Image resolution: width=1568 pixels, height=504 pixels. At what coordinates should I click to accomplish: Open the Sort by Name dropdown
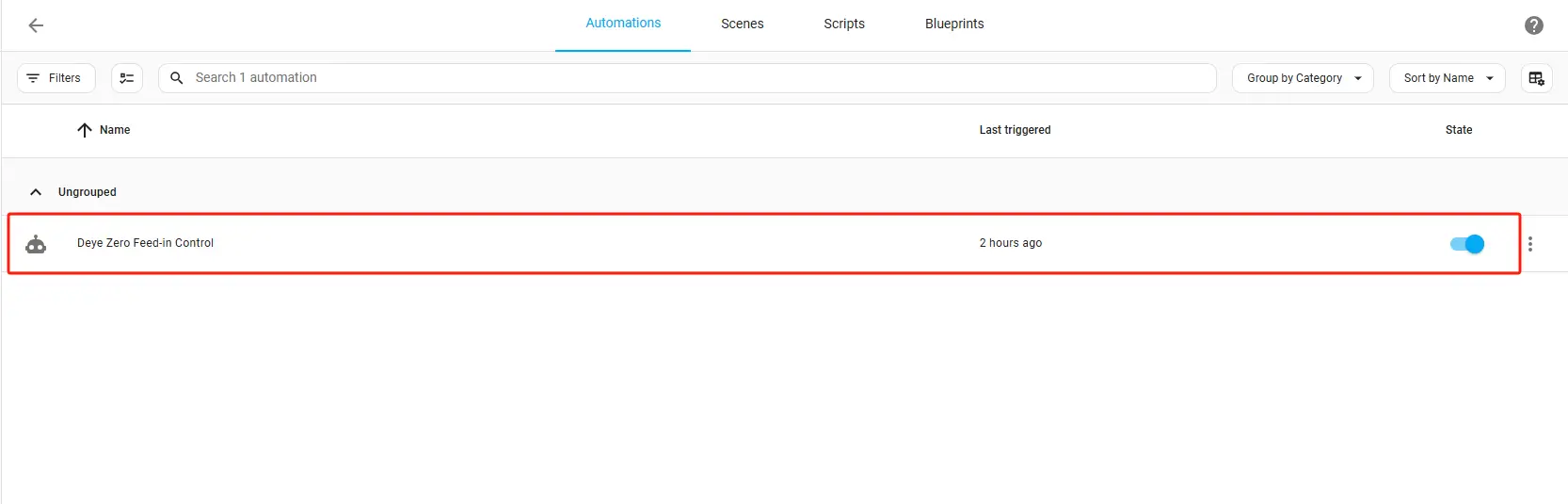tap(1447, 78)
